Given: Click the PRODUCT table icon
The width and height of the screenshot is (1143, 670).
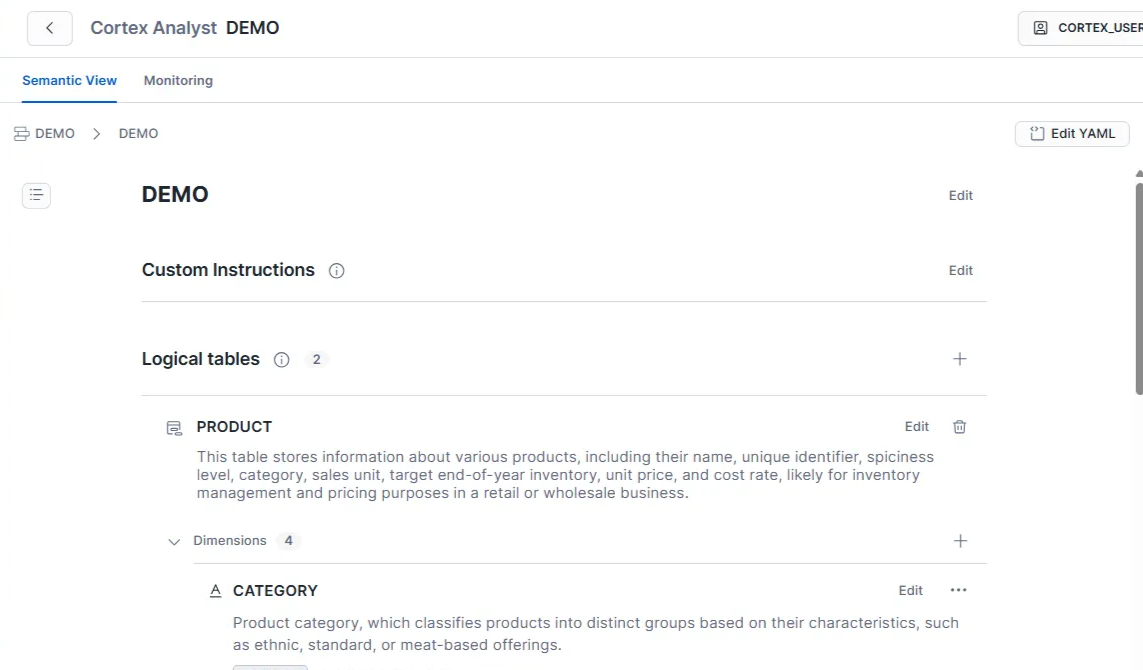Looking at the screenshot, I should [x=174, y=428].
